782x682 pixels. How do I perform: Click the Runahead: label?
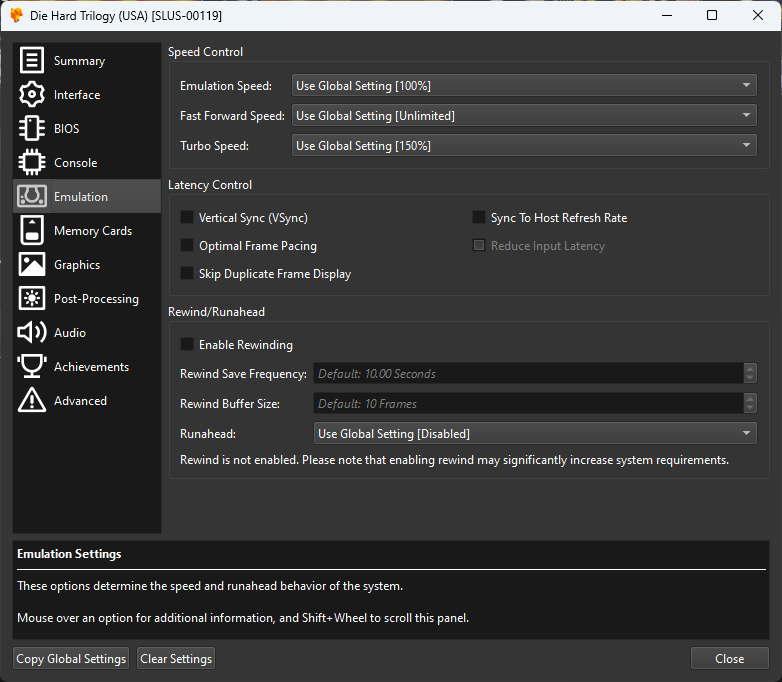(208, 434)
